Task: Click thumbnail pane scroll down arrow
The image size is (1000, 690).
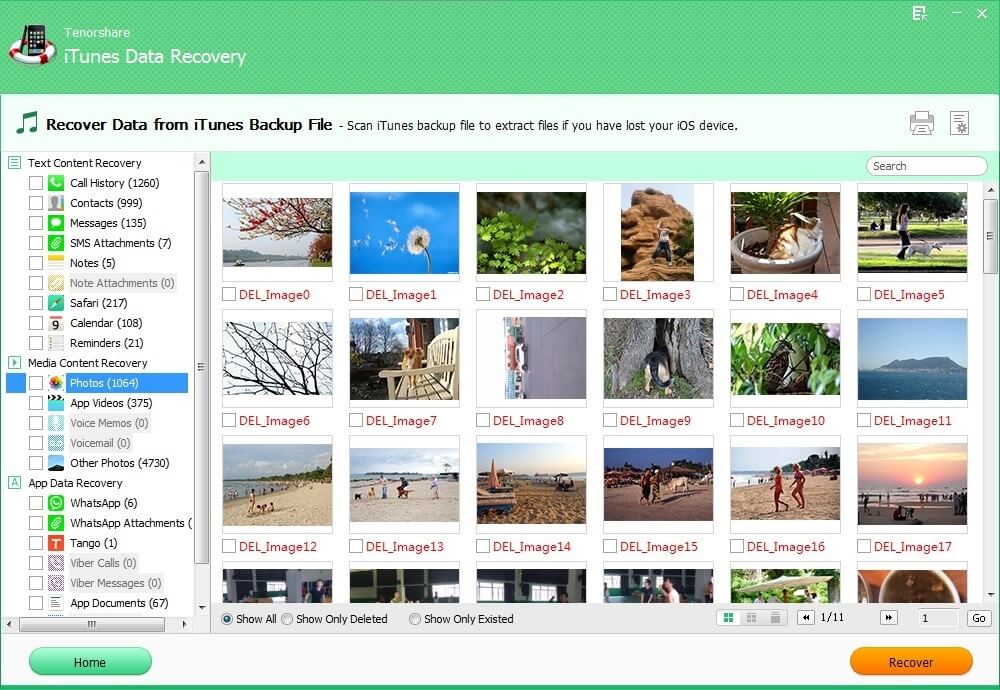Action: pos(990,595)
